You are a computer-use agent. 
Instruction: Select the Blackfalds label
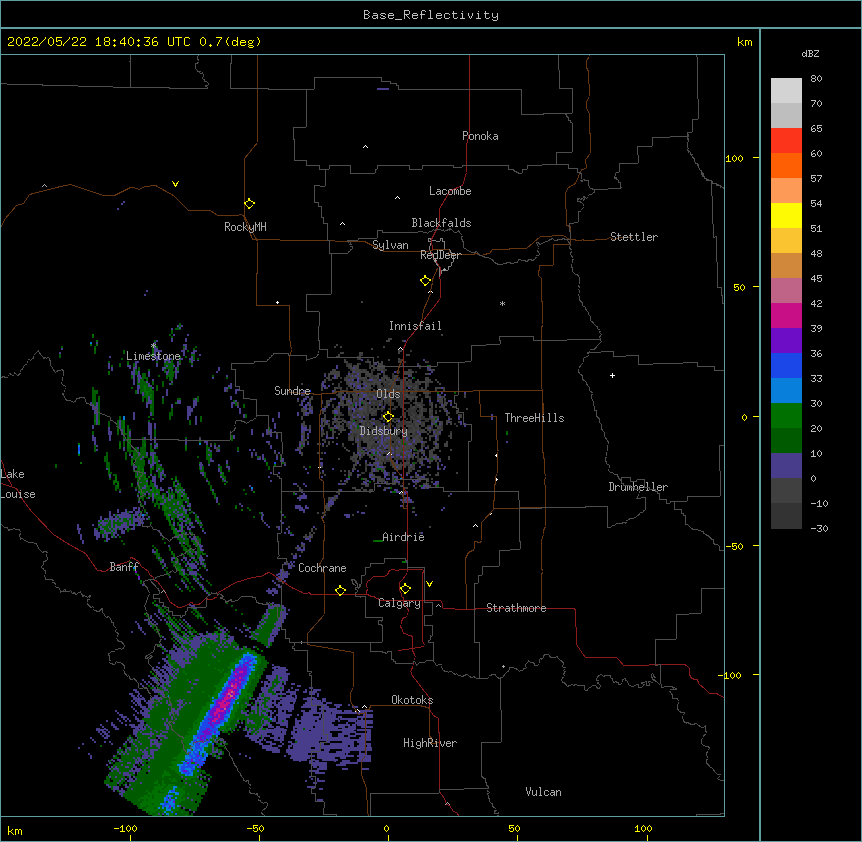441,223
